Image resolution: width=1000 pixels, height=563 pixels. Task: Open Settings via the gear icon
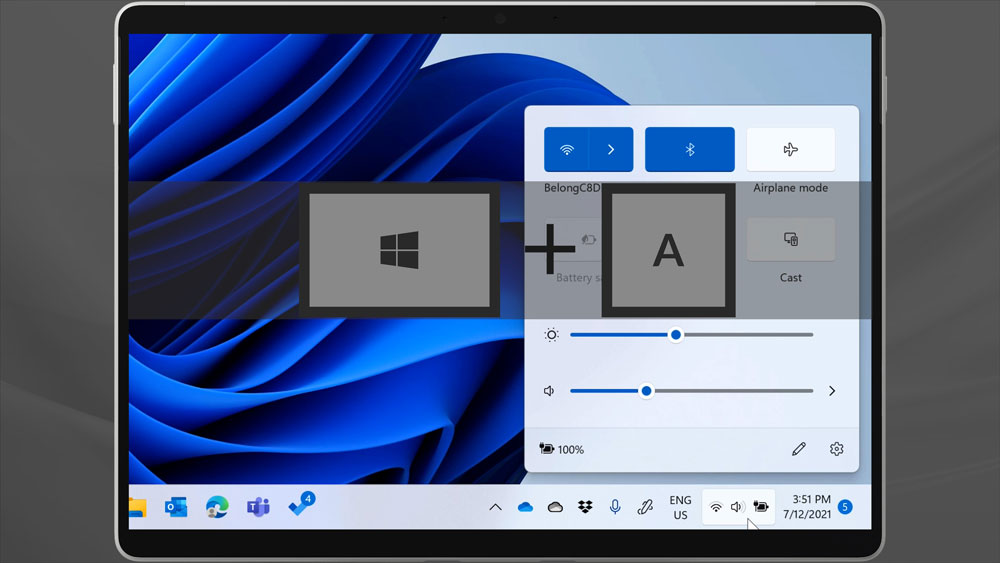point(837,449)
